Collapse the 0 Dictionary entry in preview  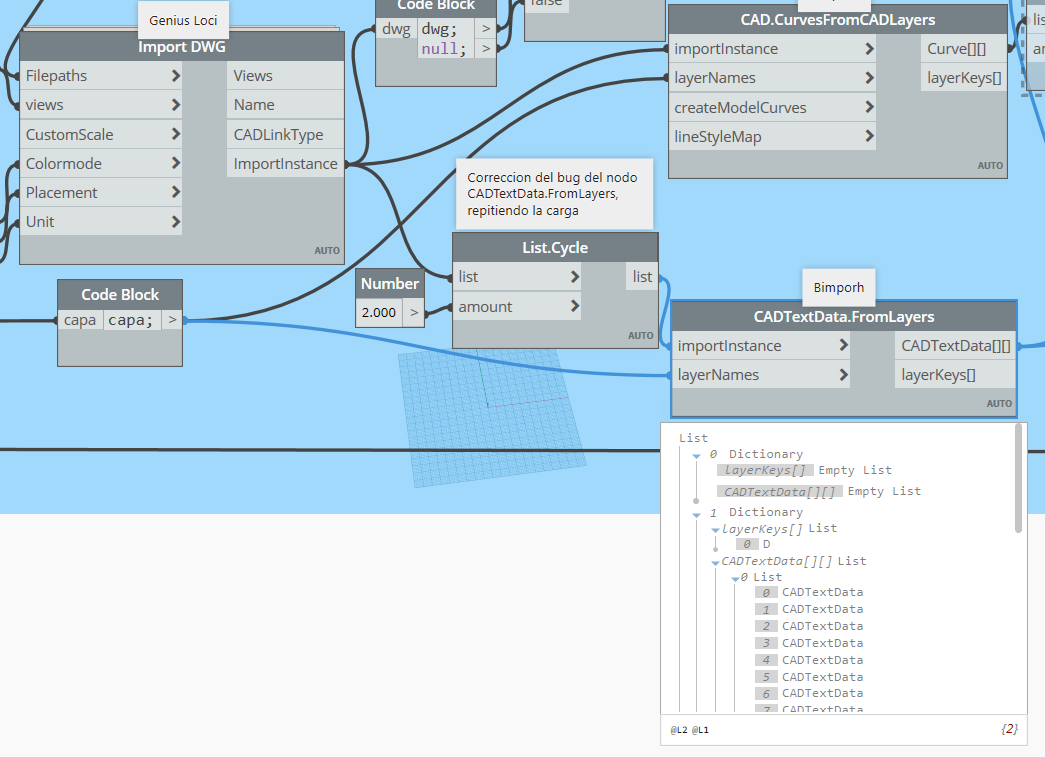coord(696,456)
